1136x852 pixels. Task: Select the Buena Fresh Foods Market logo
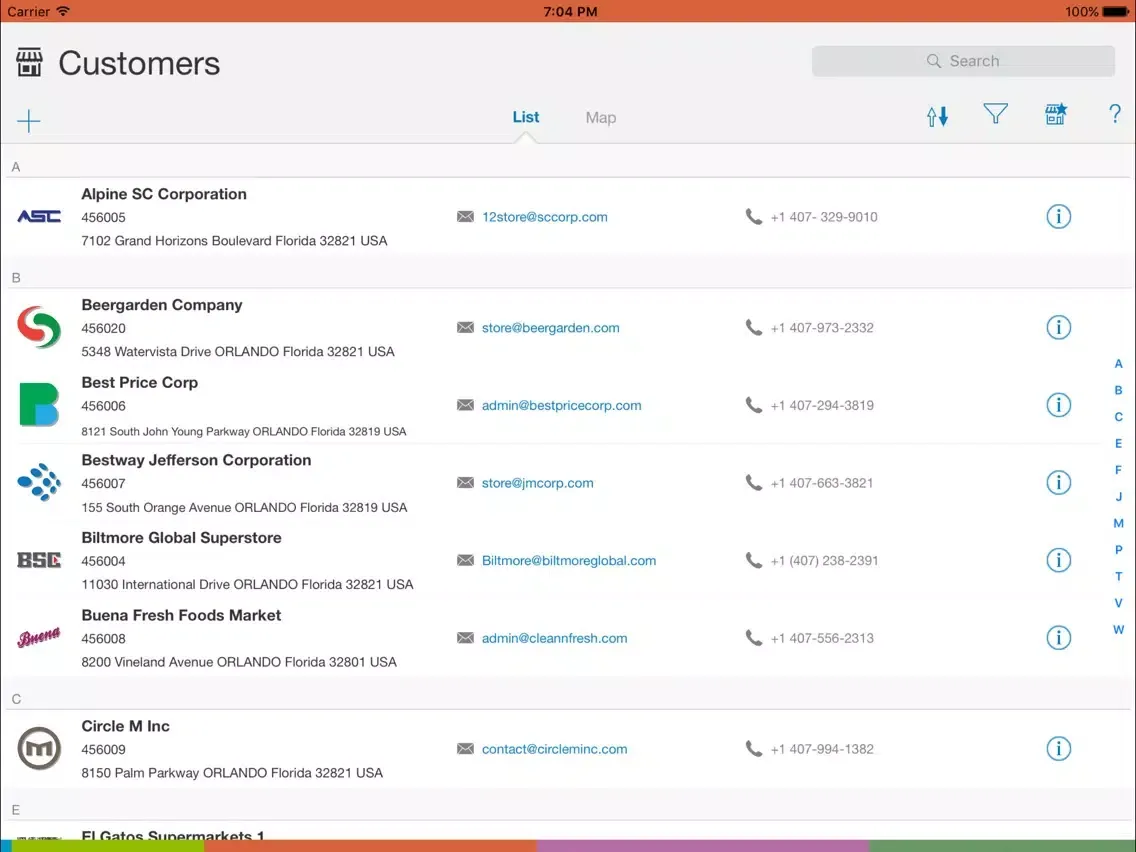point(39,638)
